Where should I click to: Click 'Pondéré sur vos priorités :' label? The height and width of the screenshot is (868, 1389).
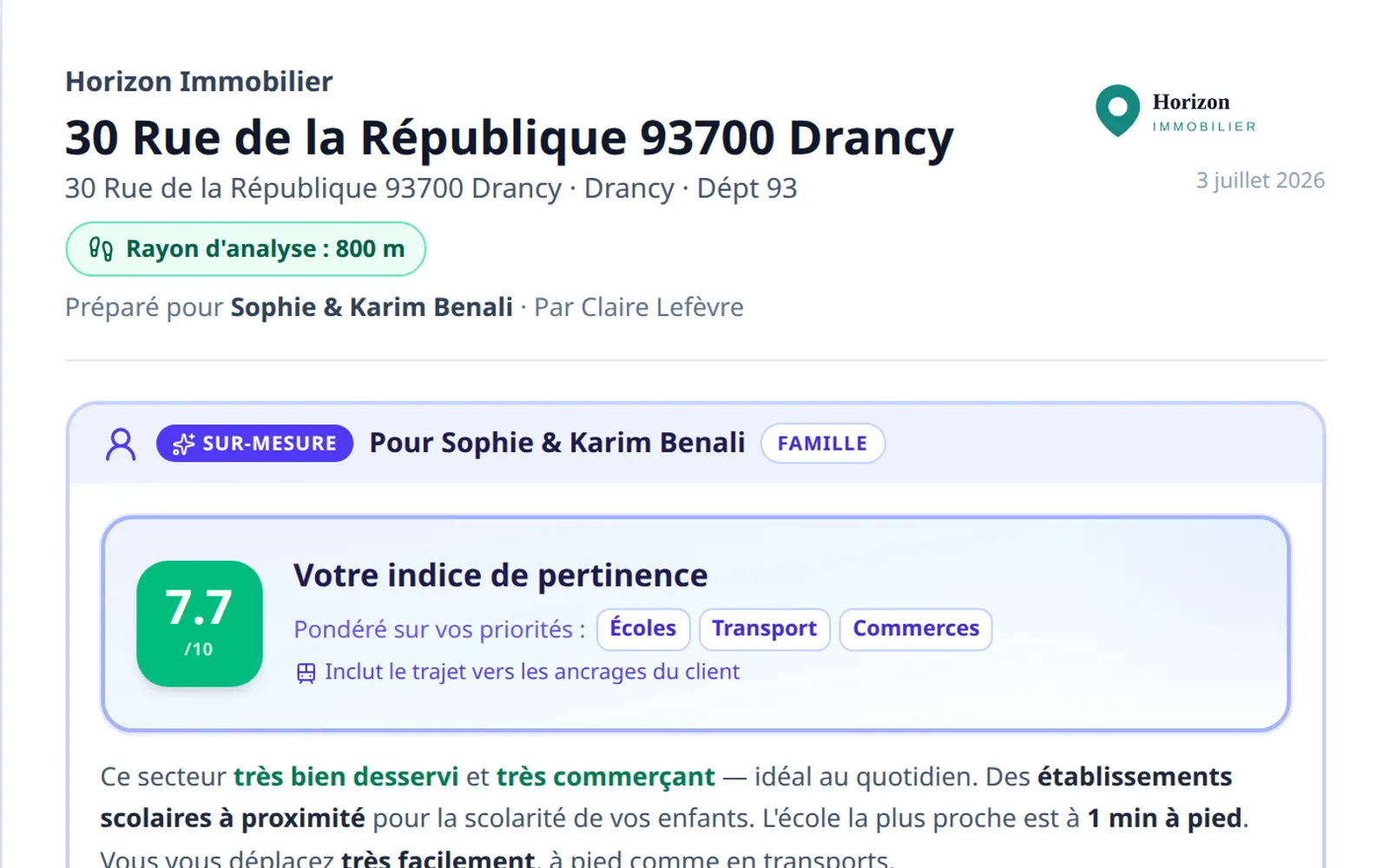click(439, 630)
